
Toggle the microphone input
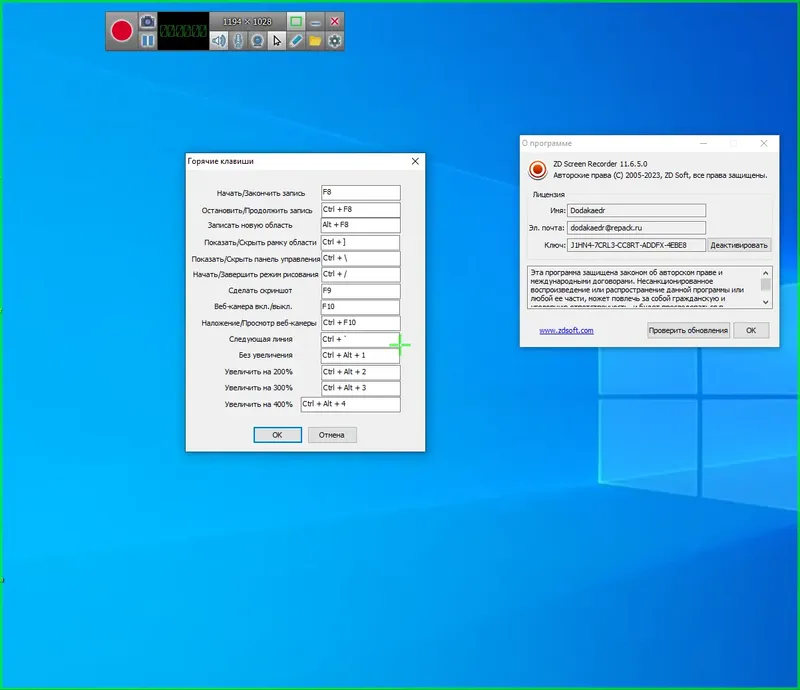tap(237, 41)
